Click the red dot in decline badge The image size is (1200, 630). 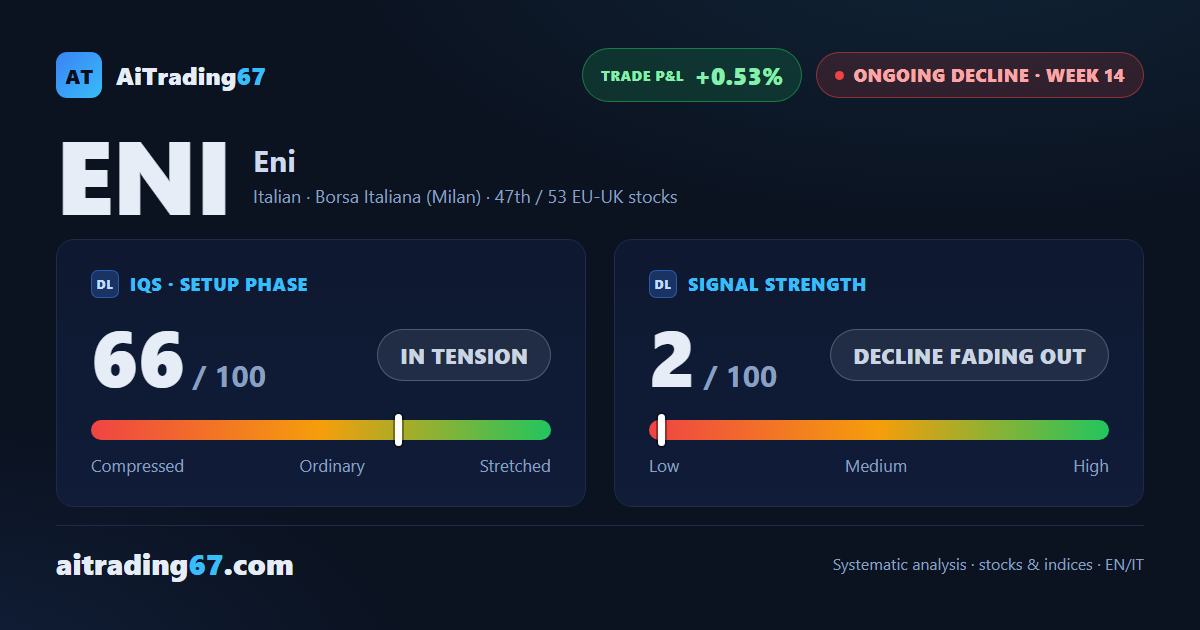tap(839, 75)
